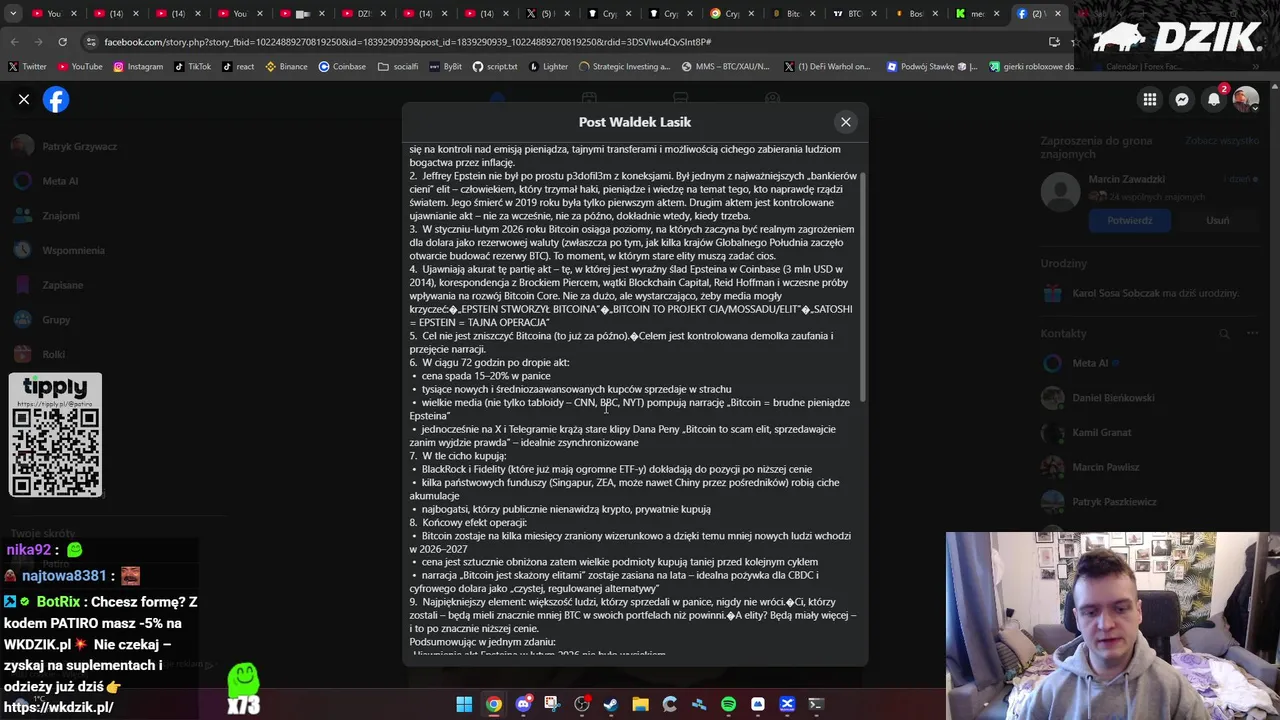1280x720 pixels.
Task: Open the TikTok bookmark
Action: 193,67
